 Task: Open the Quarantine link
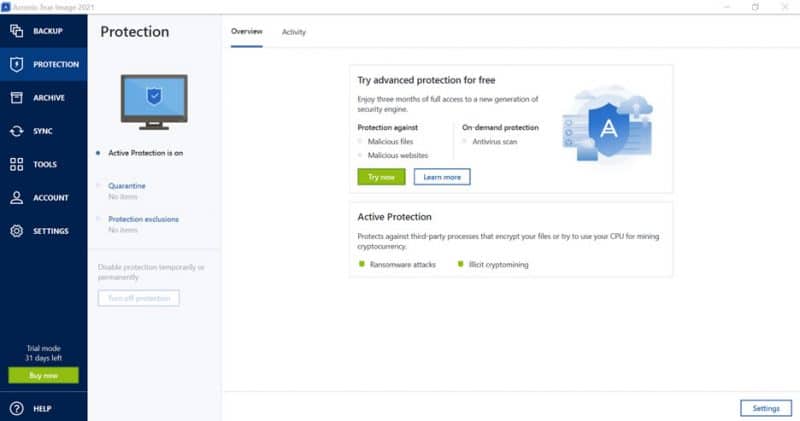coord(127,185)
